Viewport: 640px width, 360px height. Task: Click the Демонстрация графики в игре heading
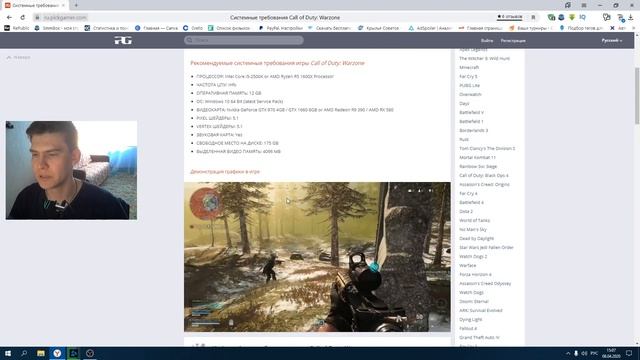coord(225,171)
